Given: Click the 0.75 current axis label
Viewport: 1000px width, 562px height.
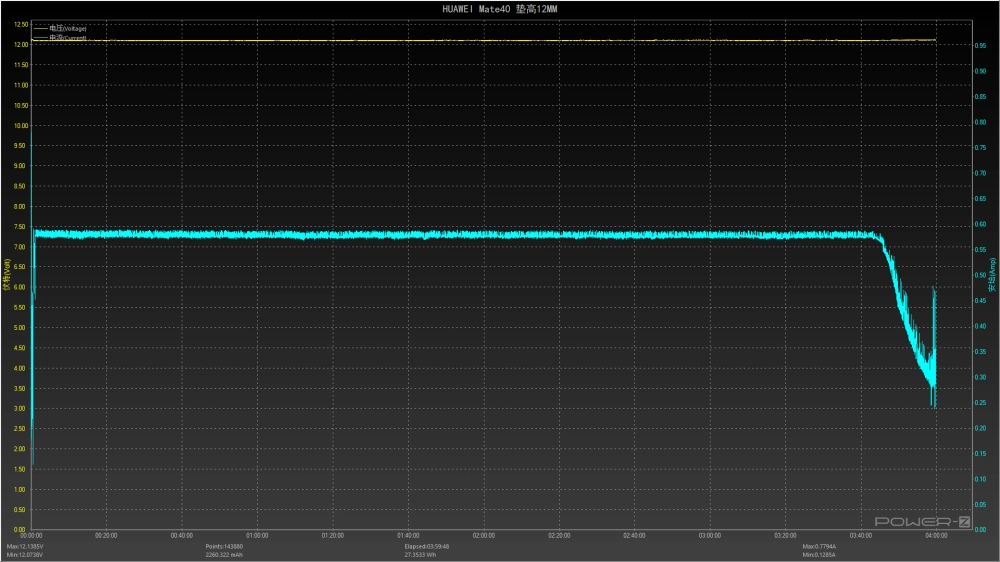Looking at the screenshot, I should tap(980, 148).
